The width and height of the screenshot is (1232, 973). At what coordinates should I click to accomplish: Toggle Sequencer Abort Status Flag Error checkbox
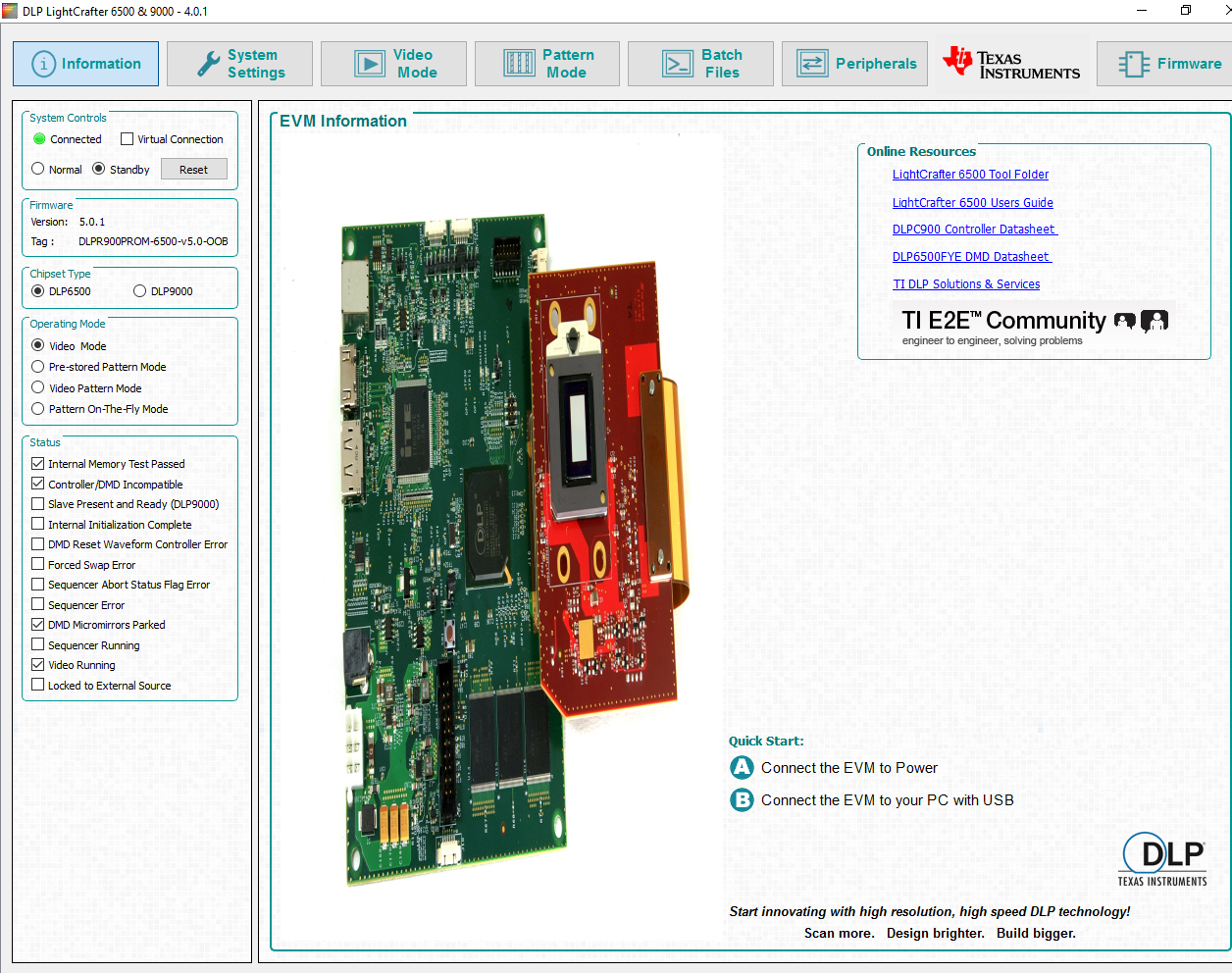click(38, 585)
